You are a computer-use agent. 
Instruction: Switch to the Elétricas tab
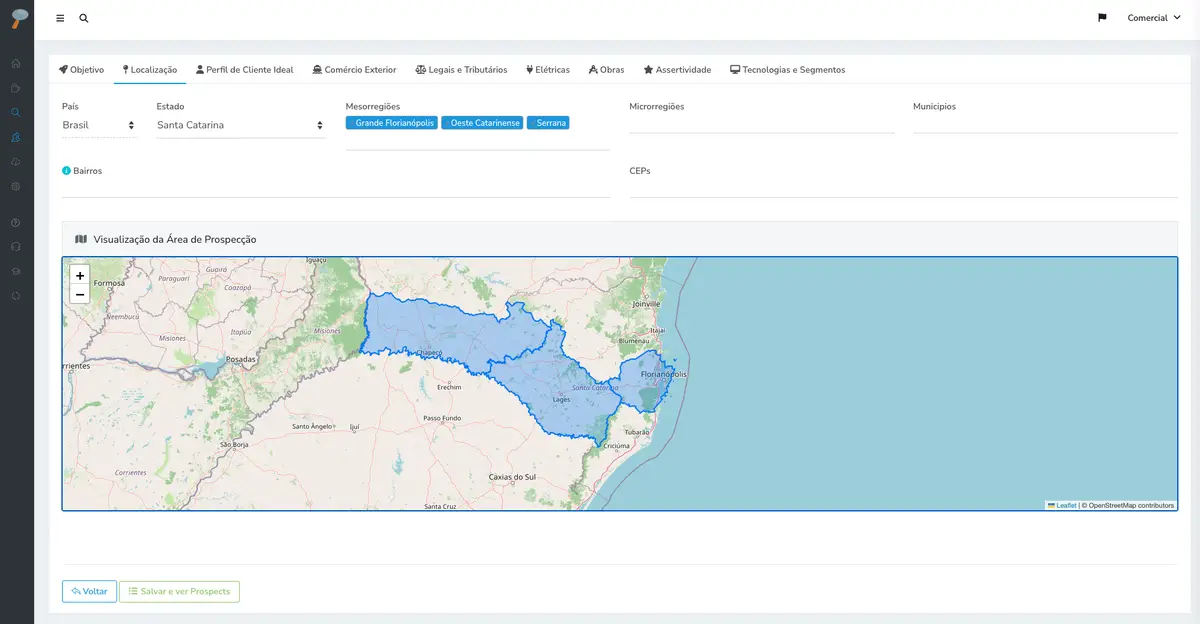pos(548,70)
